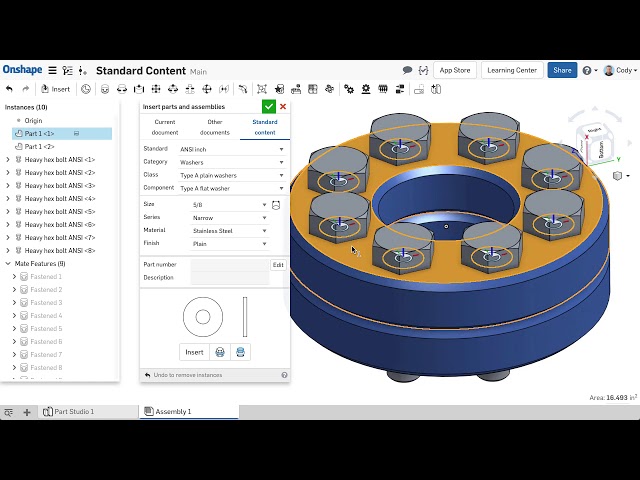Open the versions and history graph icon
This screenshot has height=480, width=640.
point(68,70)
